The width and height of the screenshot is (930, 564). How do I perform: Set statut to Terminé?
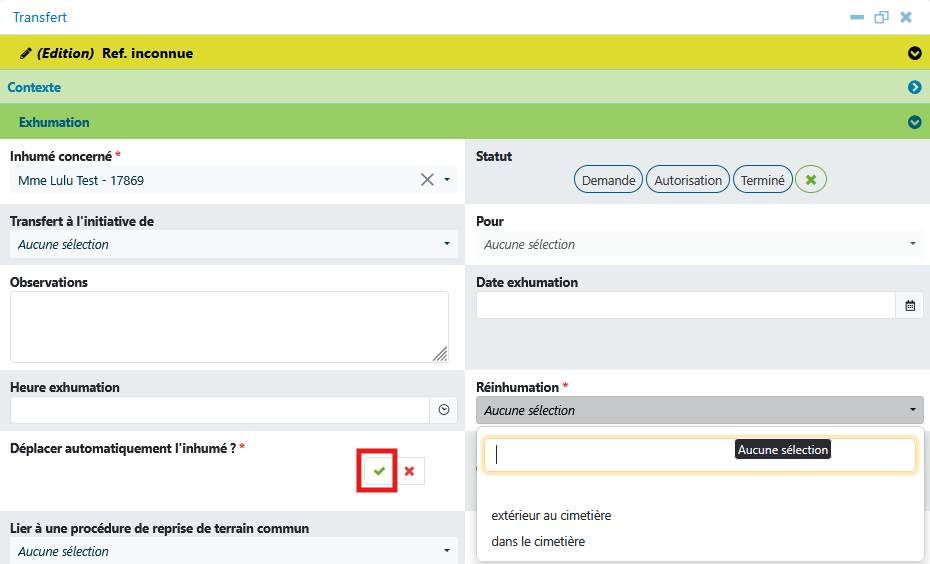coord(763,180)
